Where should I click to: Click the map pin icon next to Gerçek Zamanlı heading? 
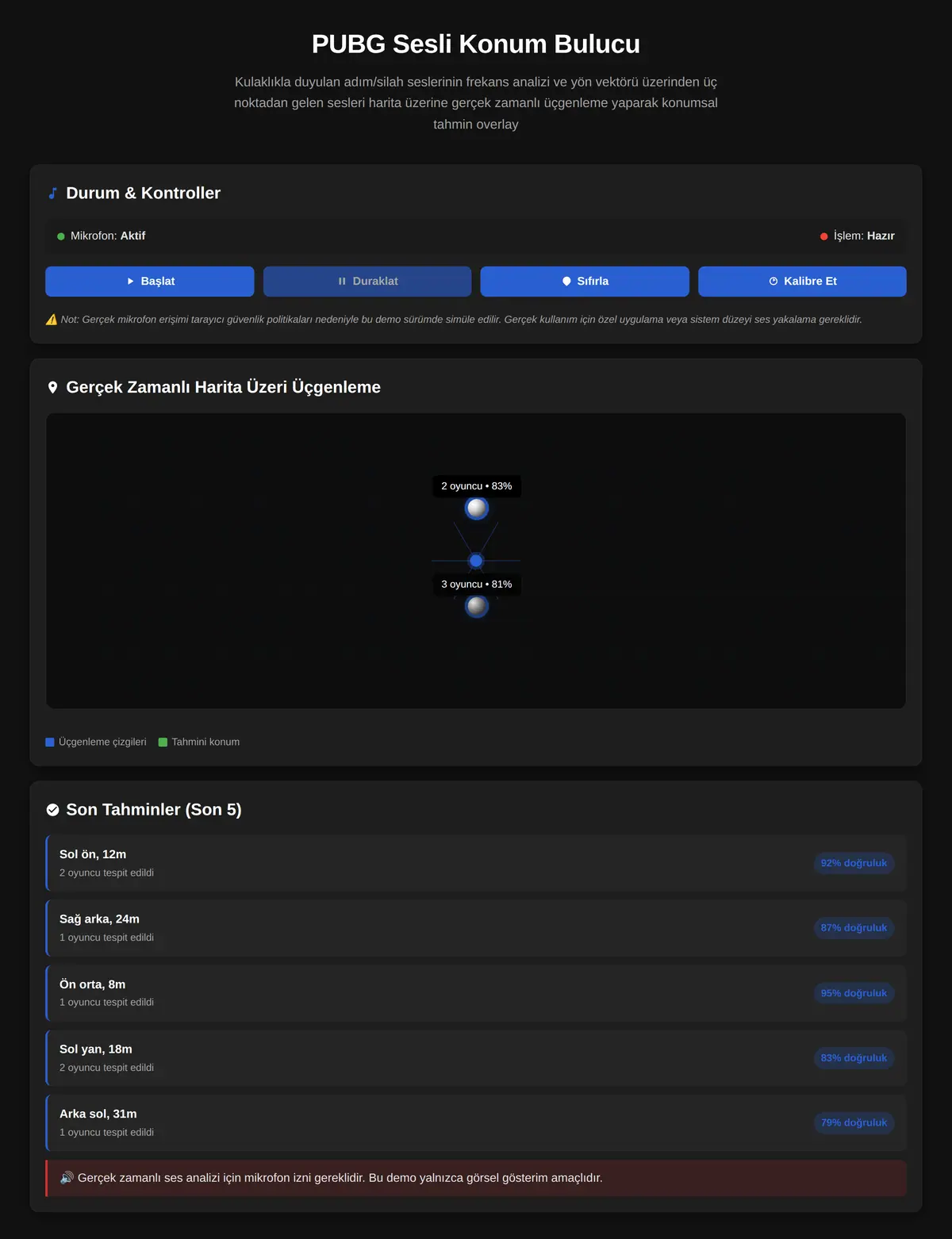(x=52, y=387)
